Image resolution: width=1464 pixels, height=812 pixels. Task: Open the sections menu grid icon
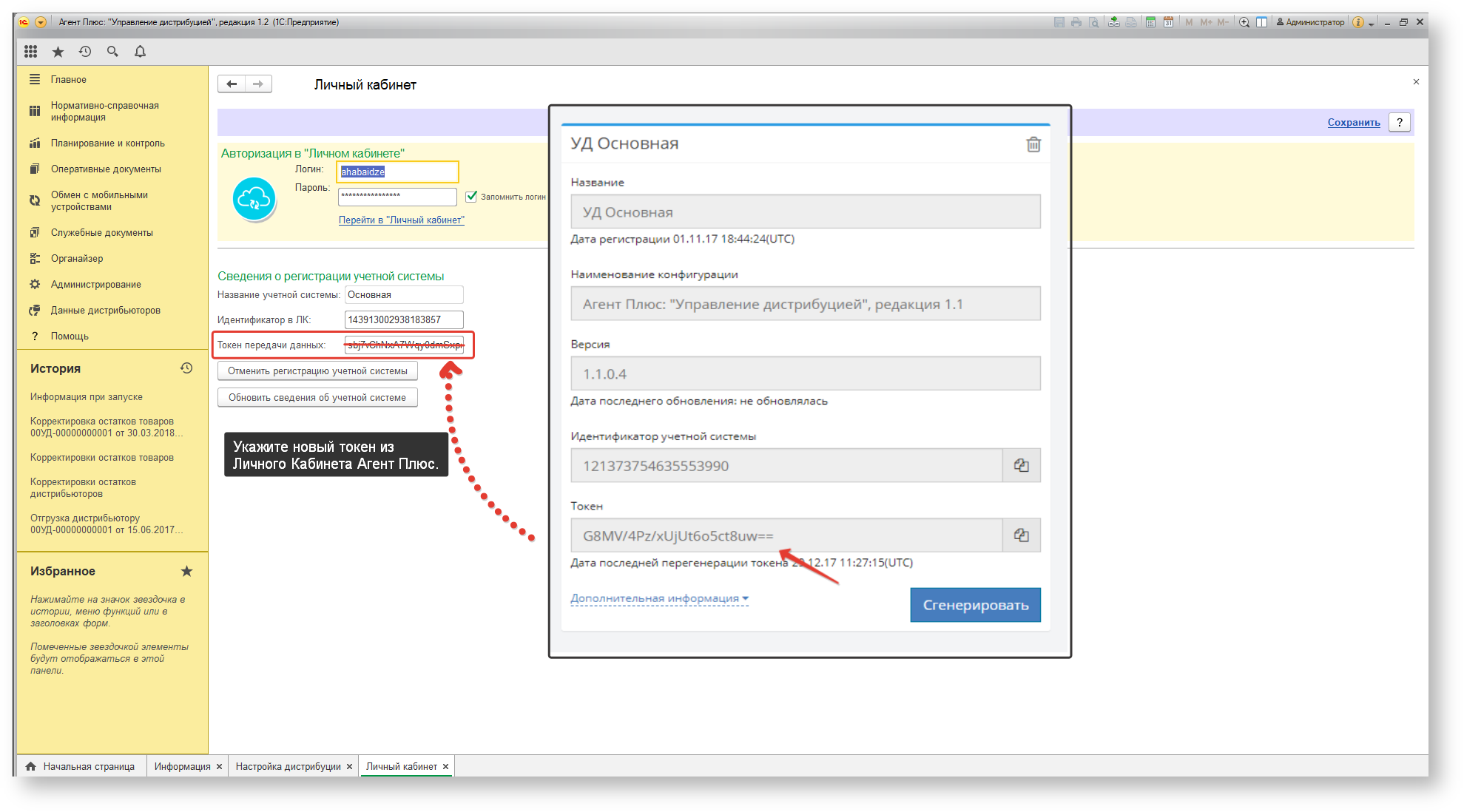(x=30, y=51)
